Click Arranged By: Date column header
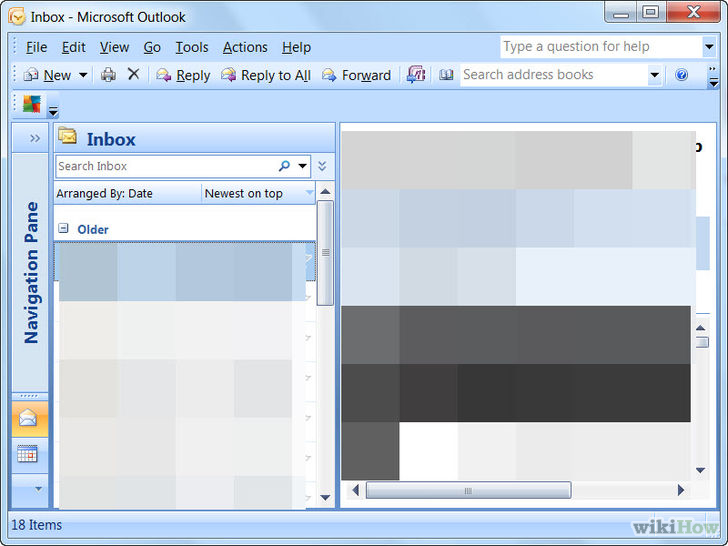Image resolution: width=728 pixels, height=546 pixels. tap(128, 193)
